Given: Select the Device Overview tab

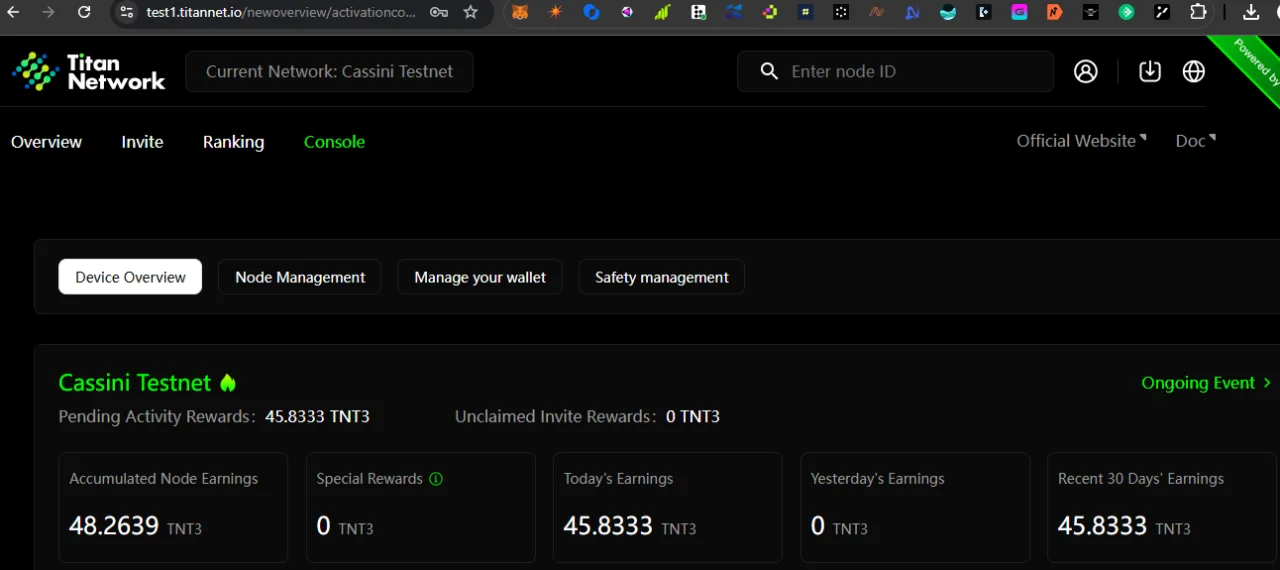Looking at the screenshot, I should click(x=130, y=277).
